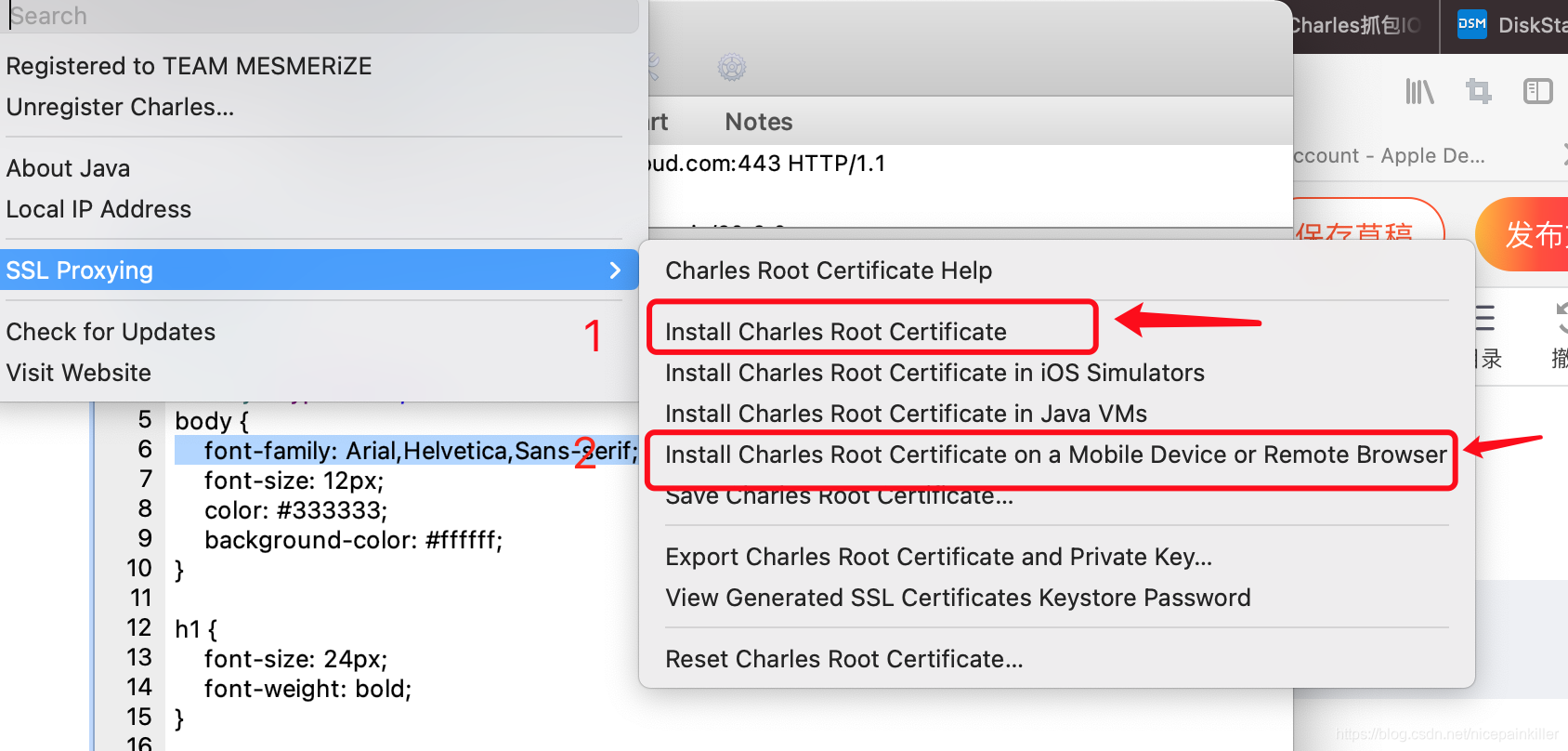The width and height of the screenshot is (1568, 751).
Task: Toggle browser sidebar panel icon
Action: tap(1538, 91)
